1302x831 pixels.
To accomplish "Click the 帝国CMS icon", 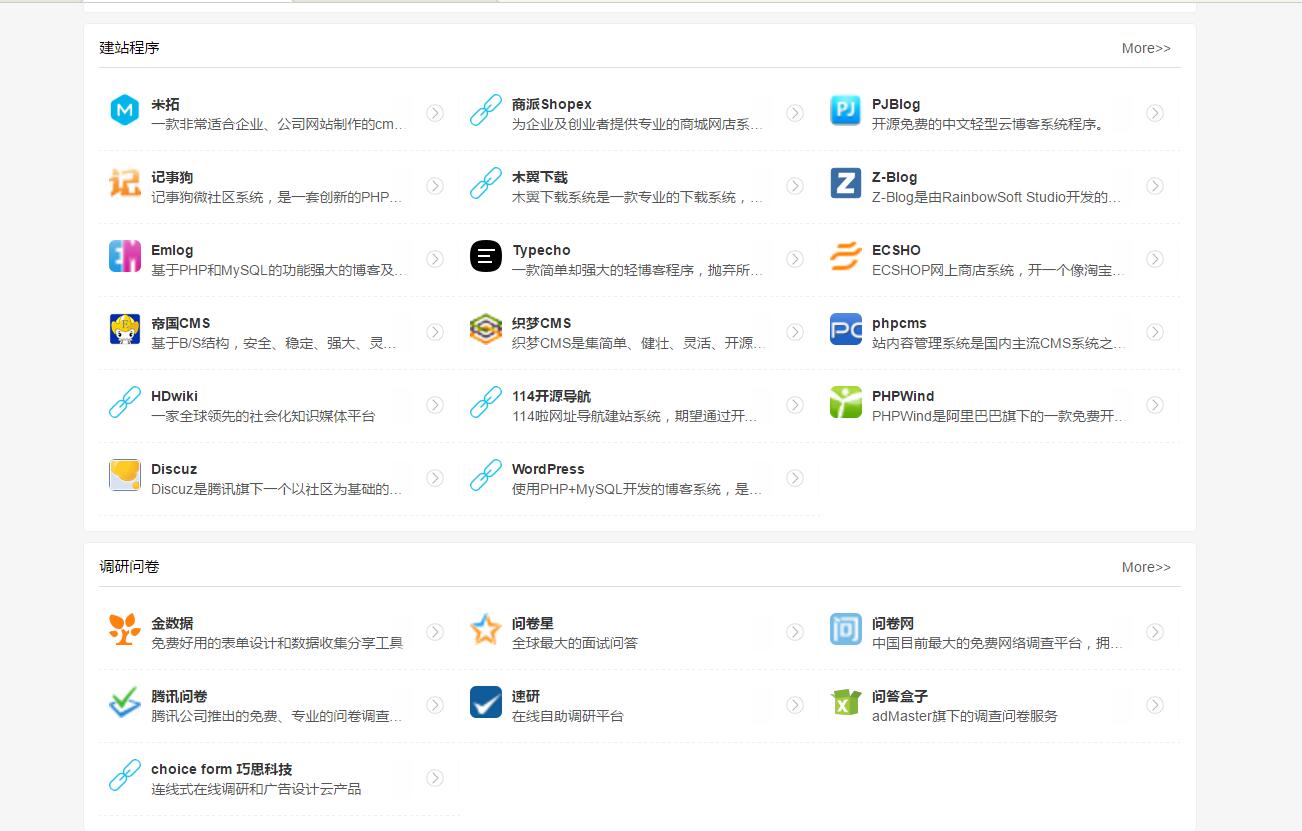I will coord(123,331).
